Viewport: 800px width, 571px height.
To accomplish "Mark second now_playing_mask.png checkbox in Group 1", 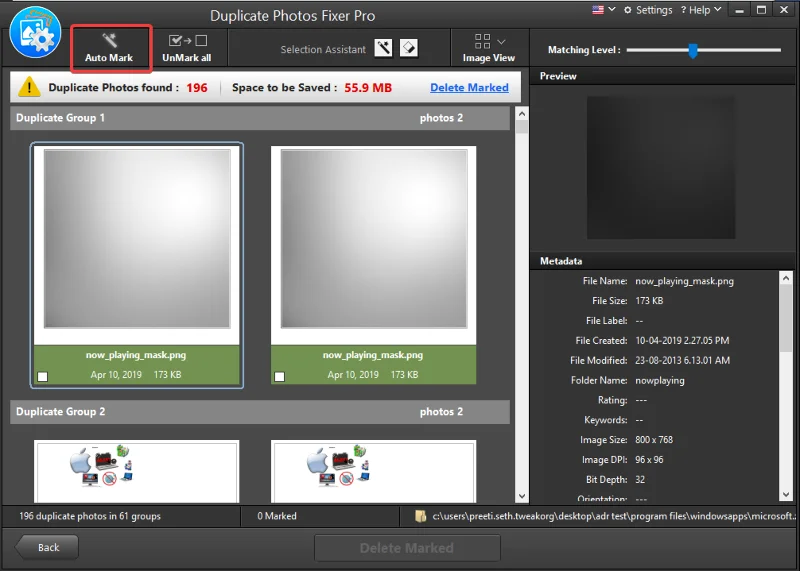I will click(280, 377).
